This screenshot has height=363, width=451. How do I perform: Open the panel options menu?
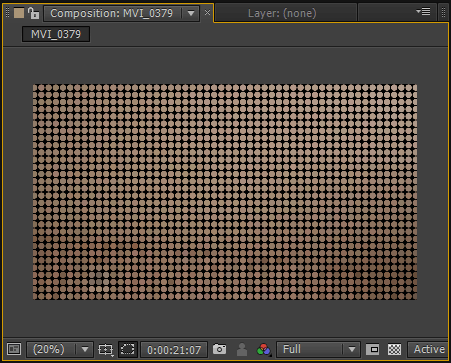pyautogui.click(x=423, y=12)
